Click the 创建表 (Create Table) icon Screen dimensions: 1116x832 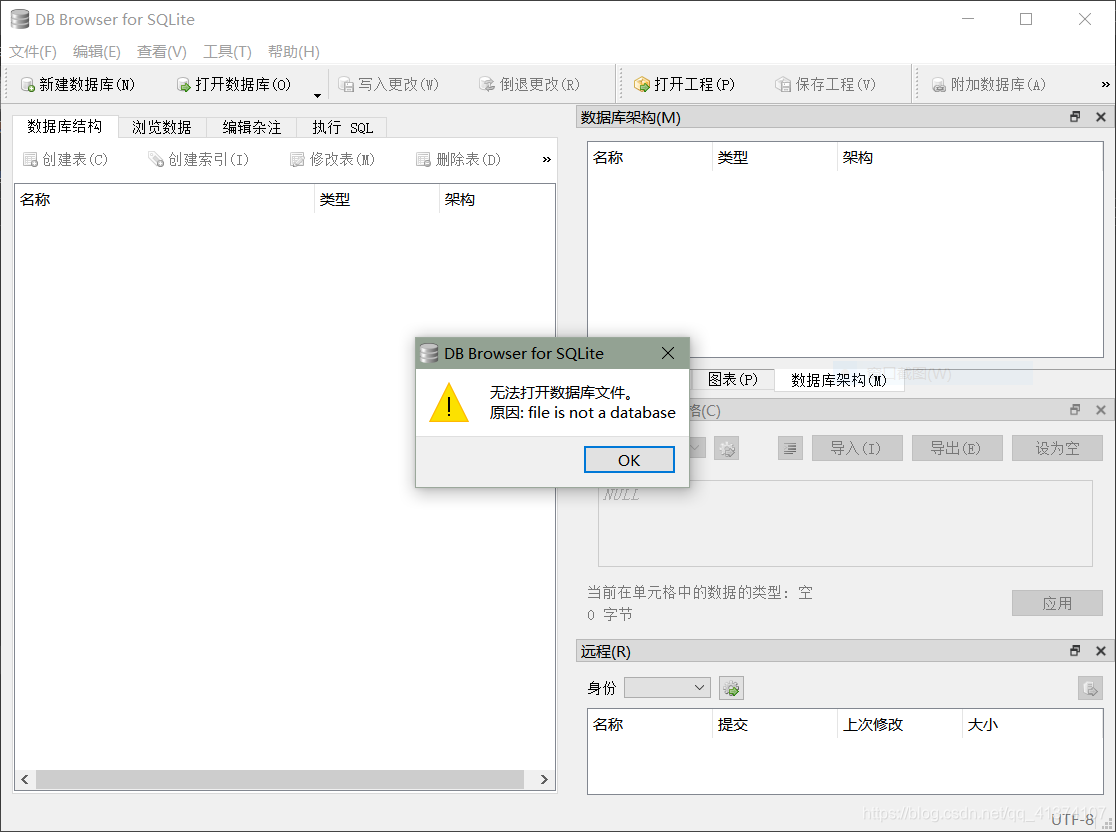coord(29,159)
